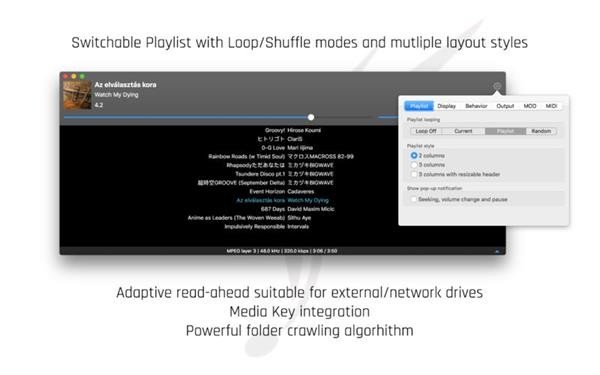Click the playback seek slider knob
Image resolution: width=600 pixels, height=375 pixels.
point(311,117)
